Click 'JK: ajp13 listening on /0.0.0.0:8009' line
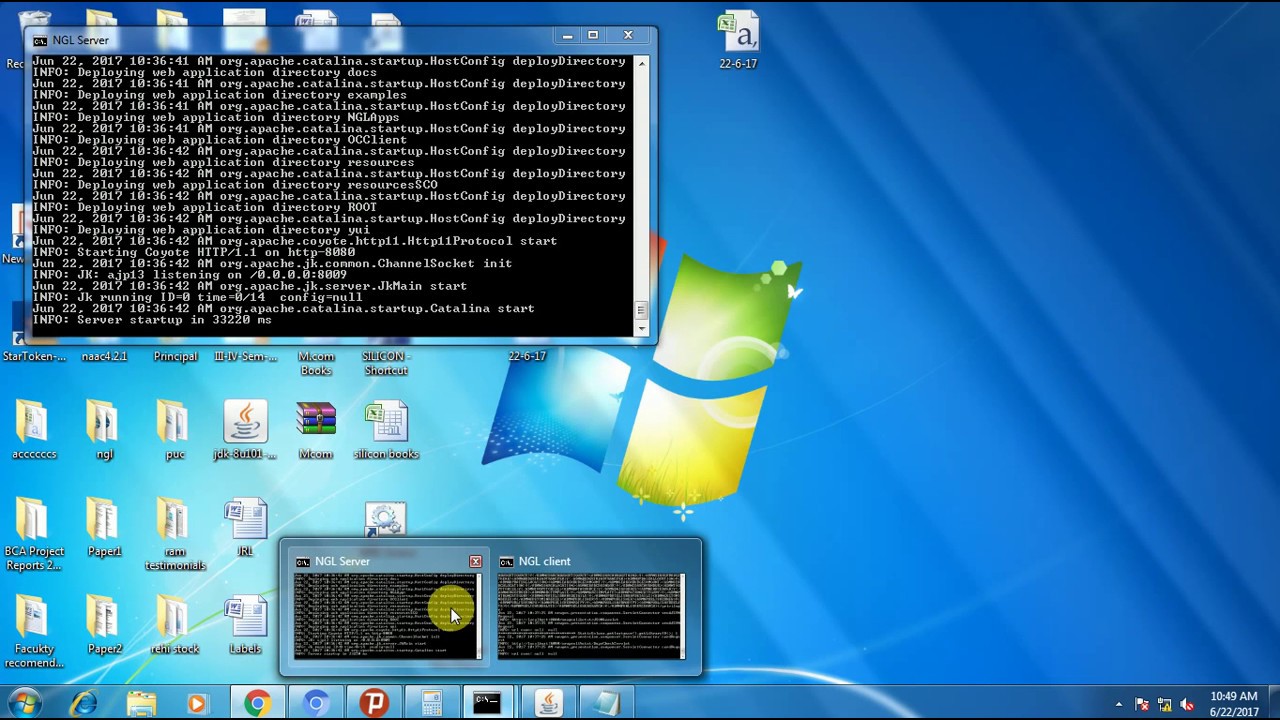This screenshot has height=720, width=1280. pyautogui.click(x=190, y=275)
